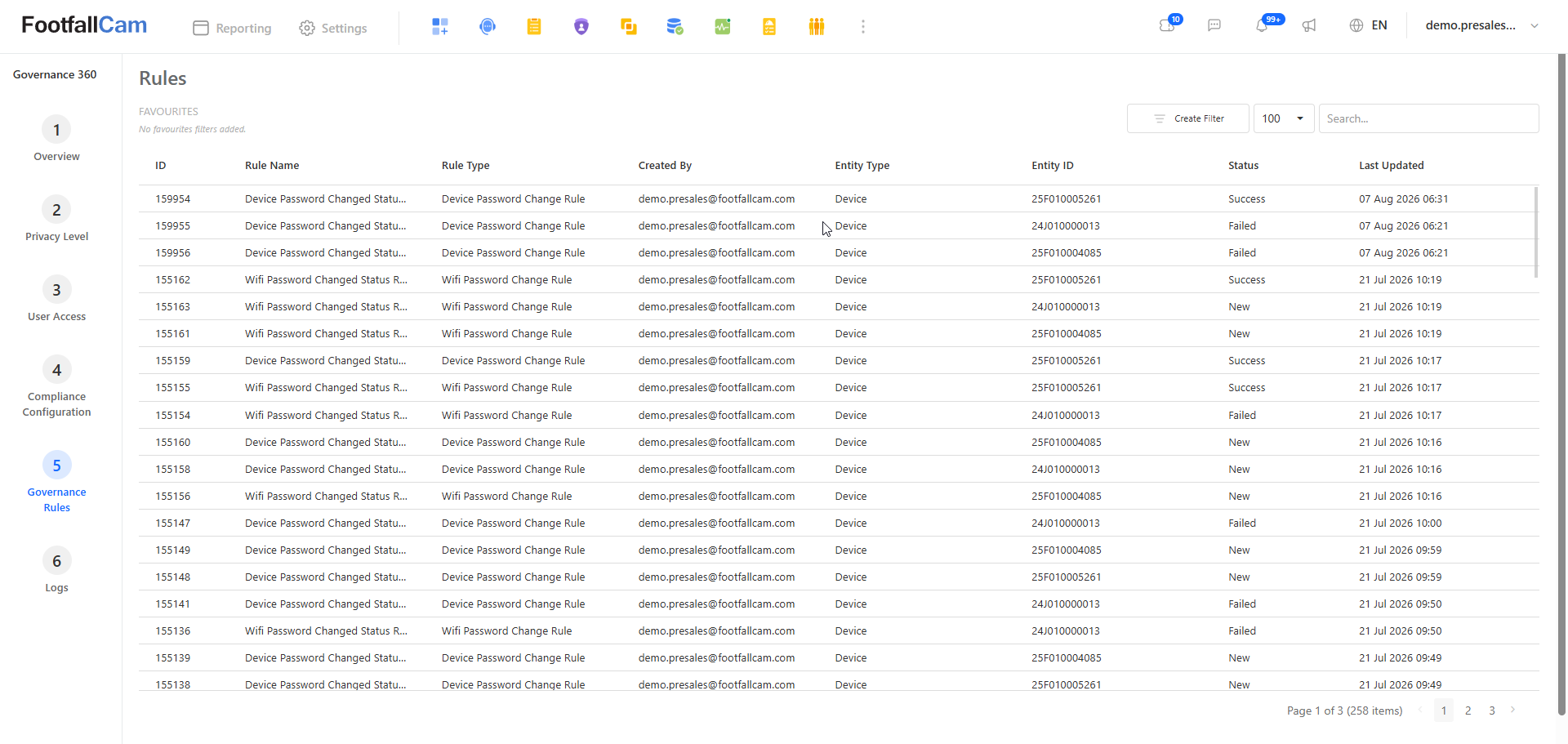Click rule ID 155149

(173, 550)
